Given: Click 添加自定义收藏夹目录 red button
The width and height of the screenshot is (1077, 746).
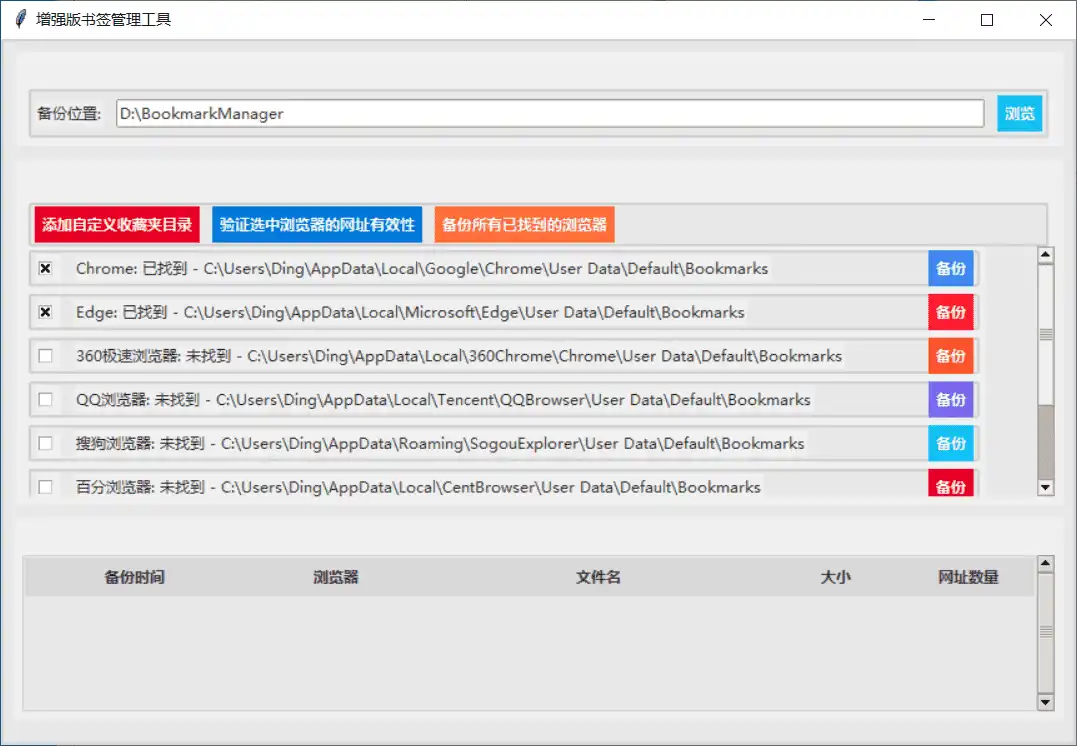Looking at the screenshot, I should 117,225.
